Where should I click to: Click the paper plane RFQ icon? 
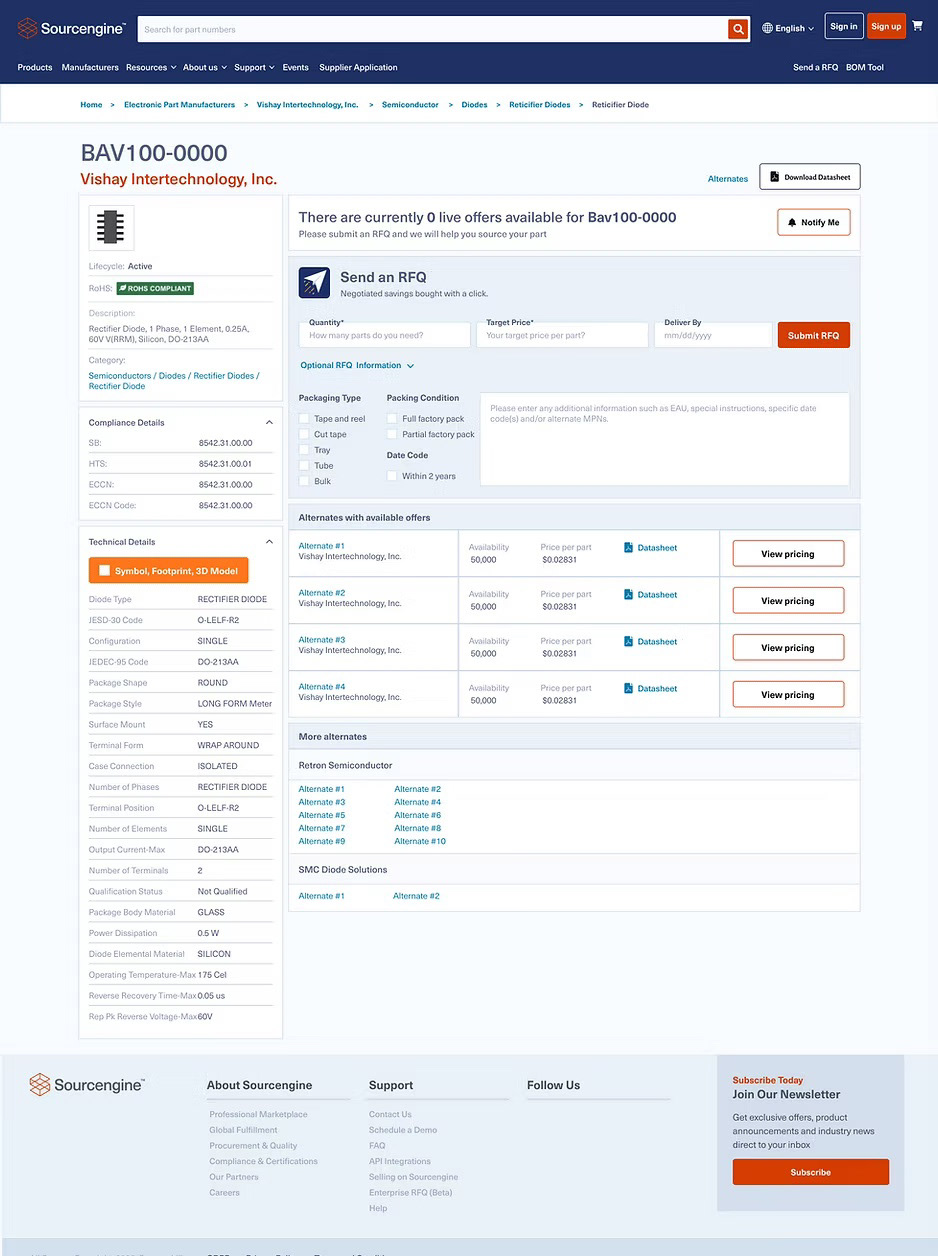click(x=314, y=282)
